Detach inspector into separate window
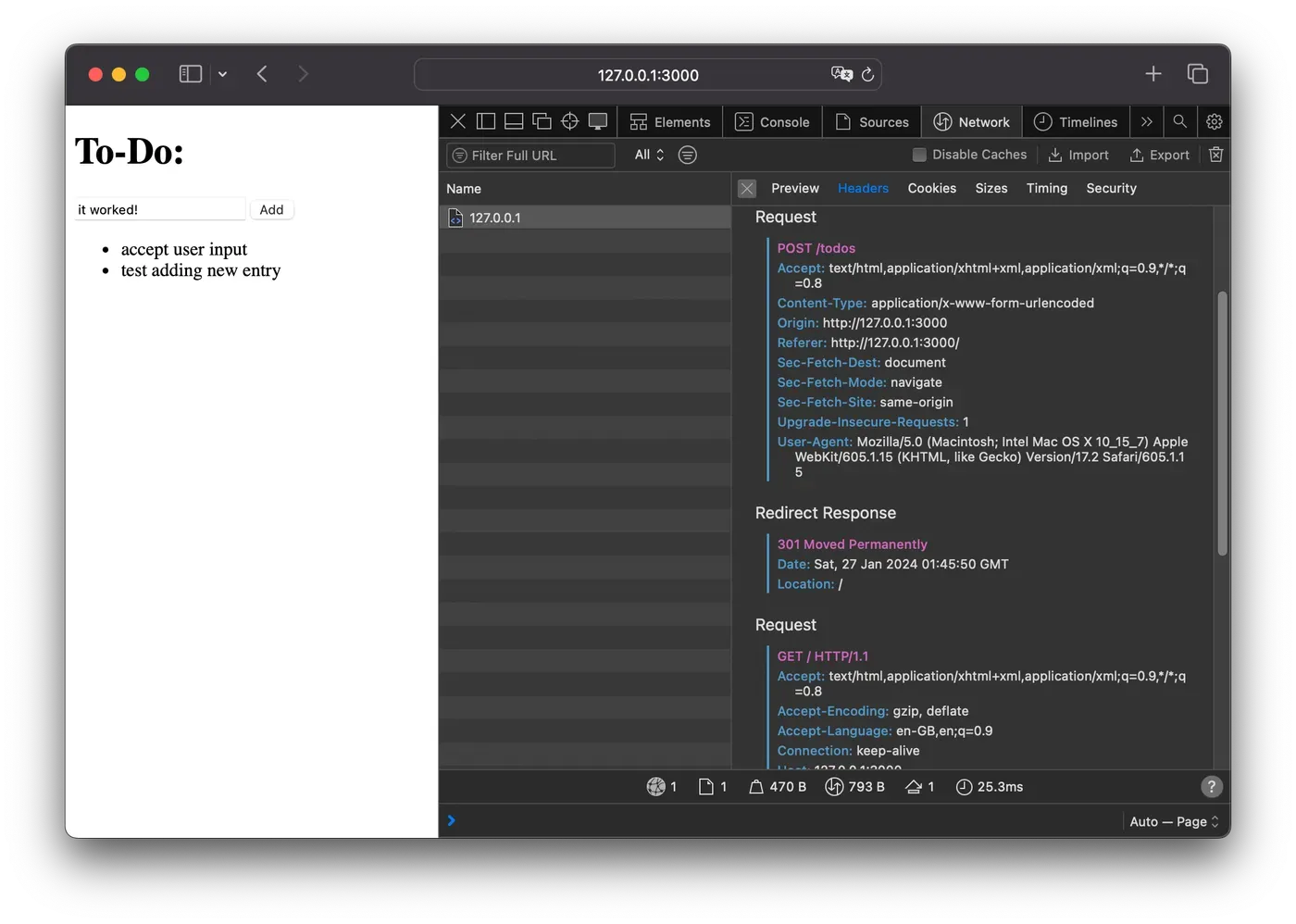The image size is (1296, 924). click(x=542, y=121)
